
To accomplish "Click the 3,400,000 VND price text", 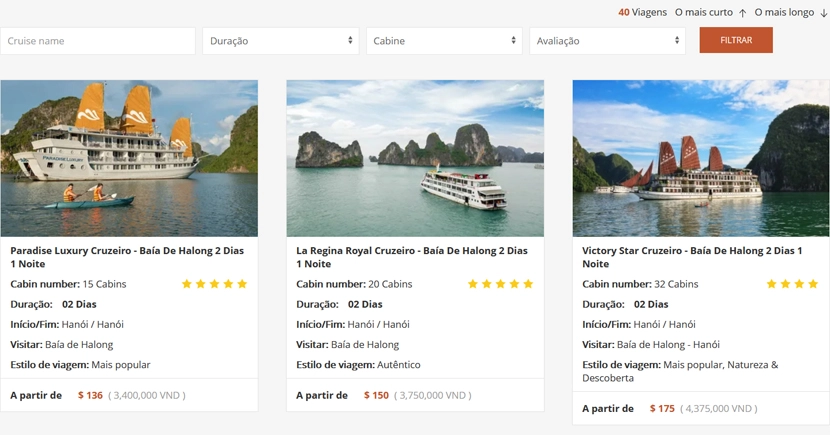I will [147, 395].
